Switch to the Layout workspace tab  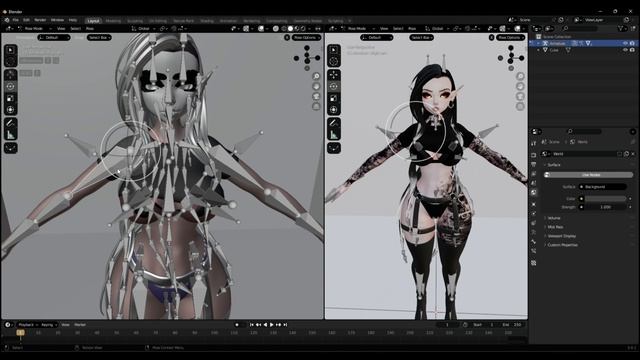click(x=93, y=20)
